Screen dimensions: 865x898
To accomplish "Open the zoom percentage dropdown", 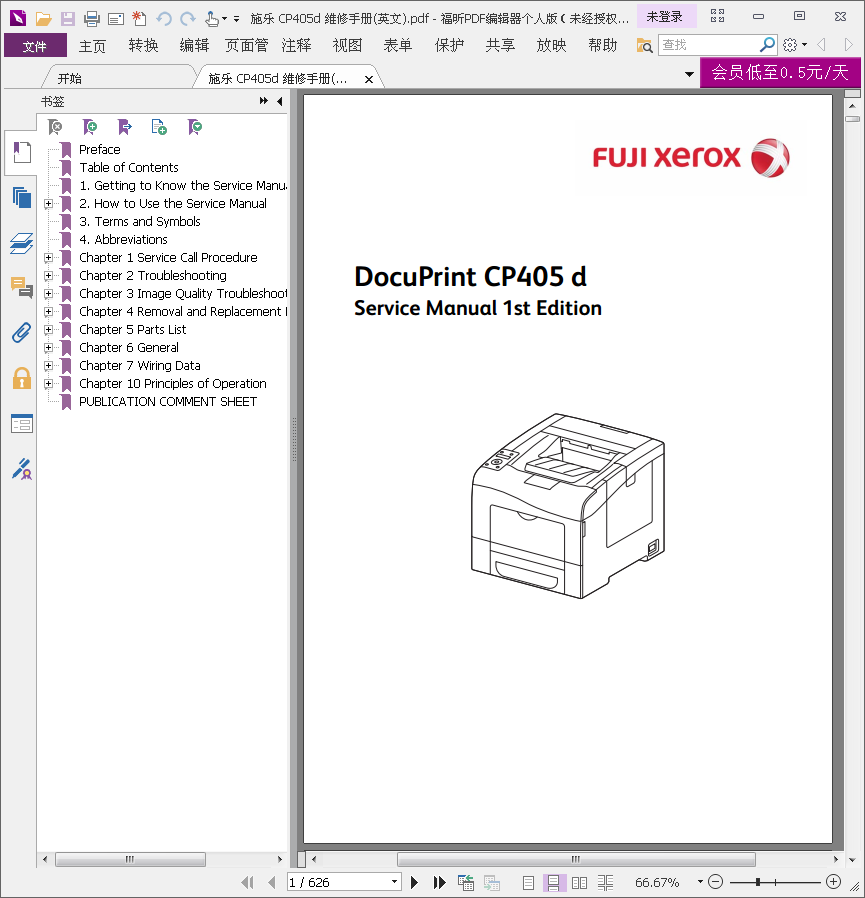I will [x=700, y=882].
